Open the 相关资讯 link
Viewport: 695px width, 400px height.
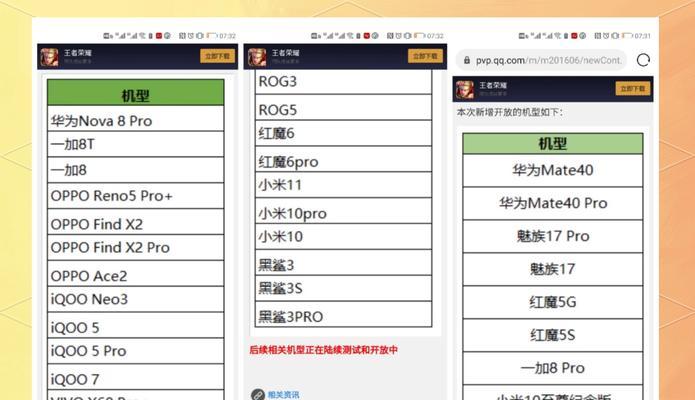point(283,394)
